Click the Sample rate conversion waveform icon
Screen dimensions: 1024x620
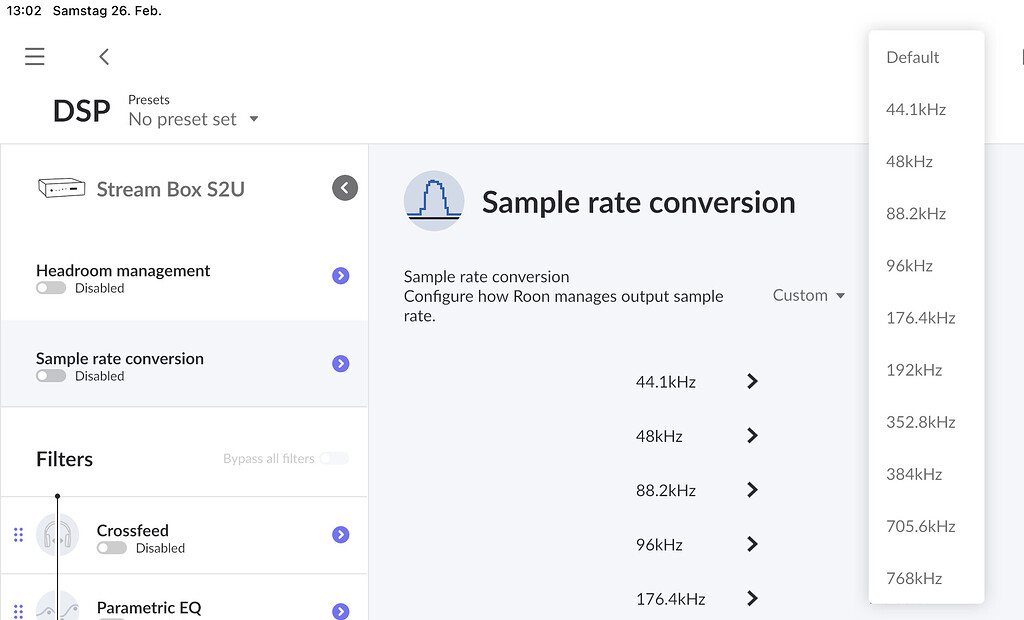(x=433, y=201)
